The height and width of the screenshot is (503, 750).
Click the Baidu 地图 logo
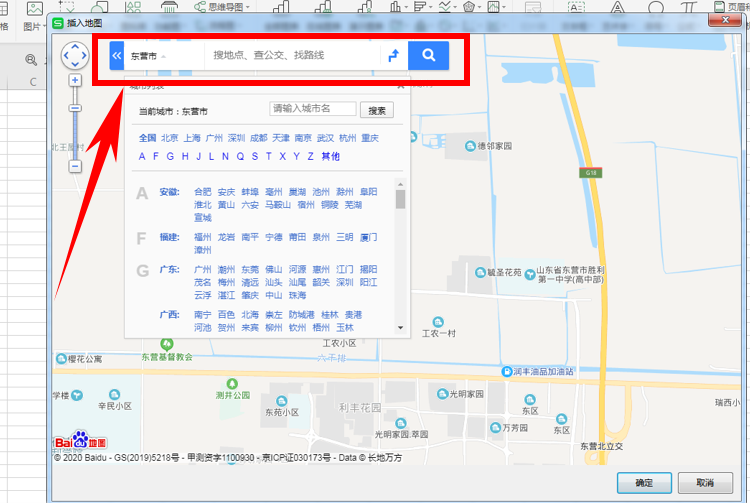click(x=80, y=440)
